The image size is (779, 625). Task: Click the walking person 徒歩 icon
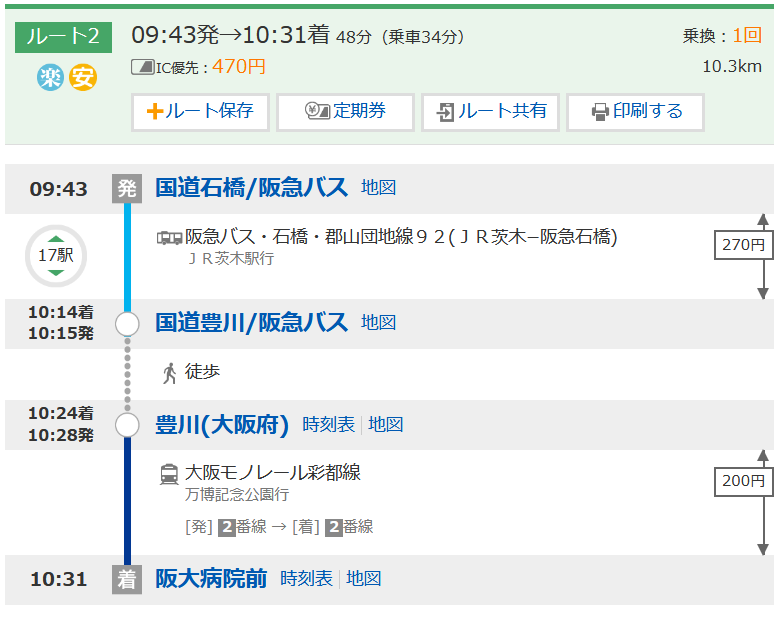tap(169, 373)
